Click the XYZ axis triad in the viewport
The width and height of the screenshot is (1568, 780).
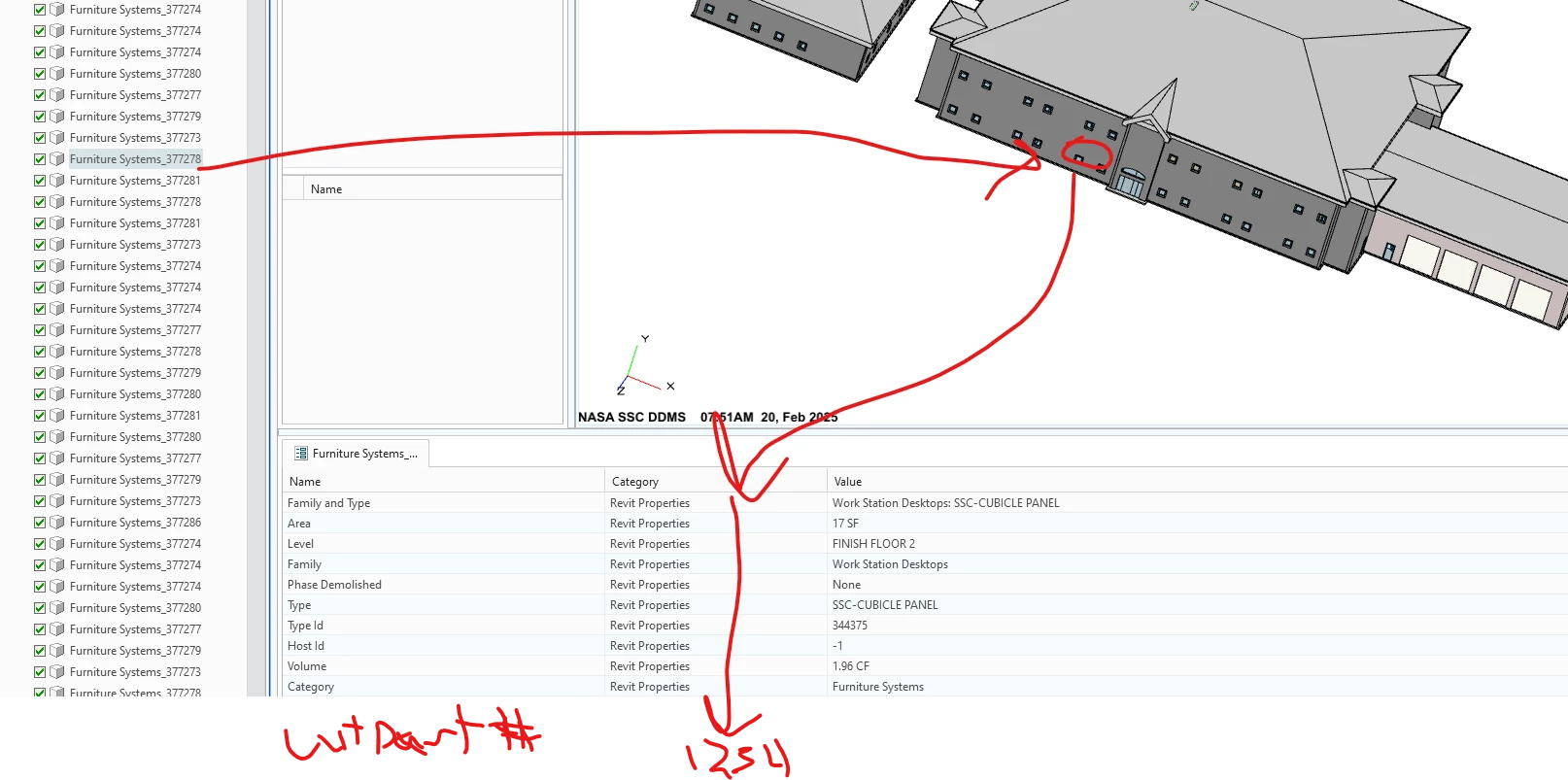click(x=644, y=366)
